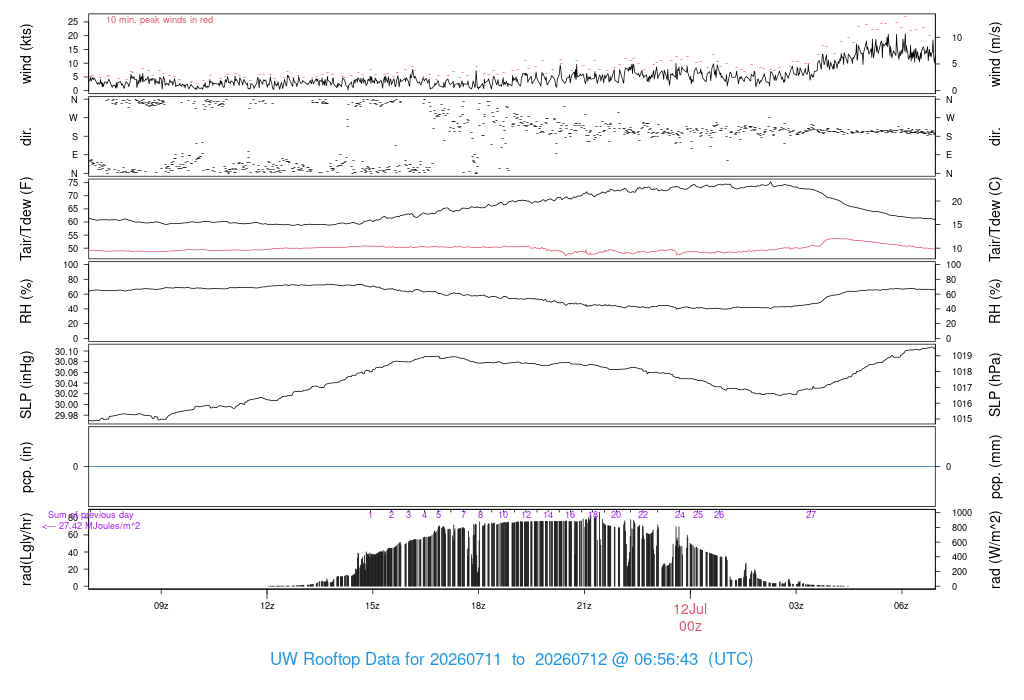Click the purple hour marker 1
1024x700 pixels.
tap(370, 515)
